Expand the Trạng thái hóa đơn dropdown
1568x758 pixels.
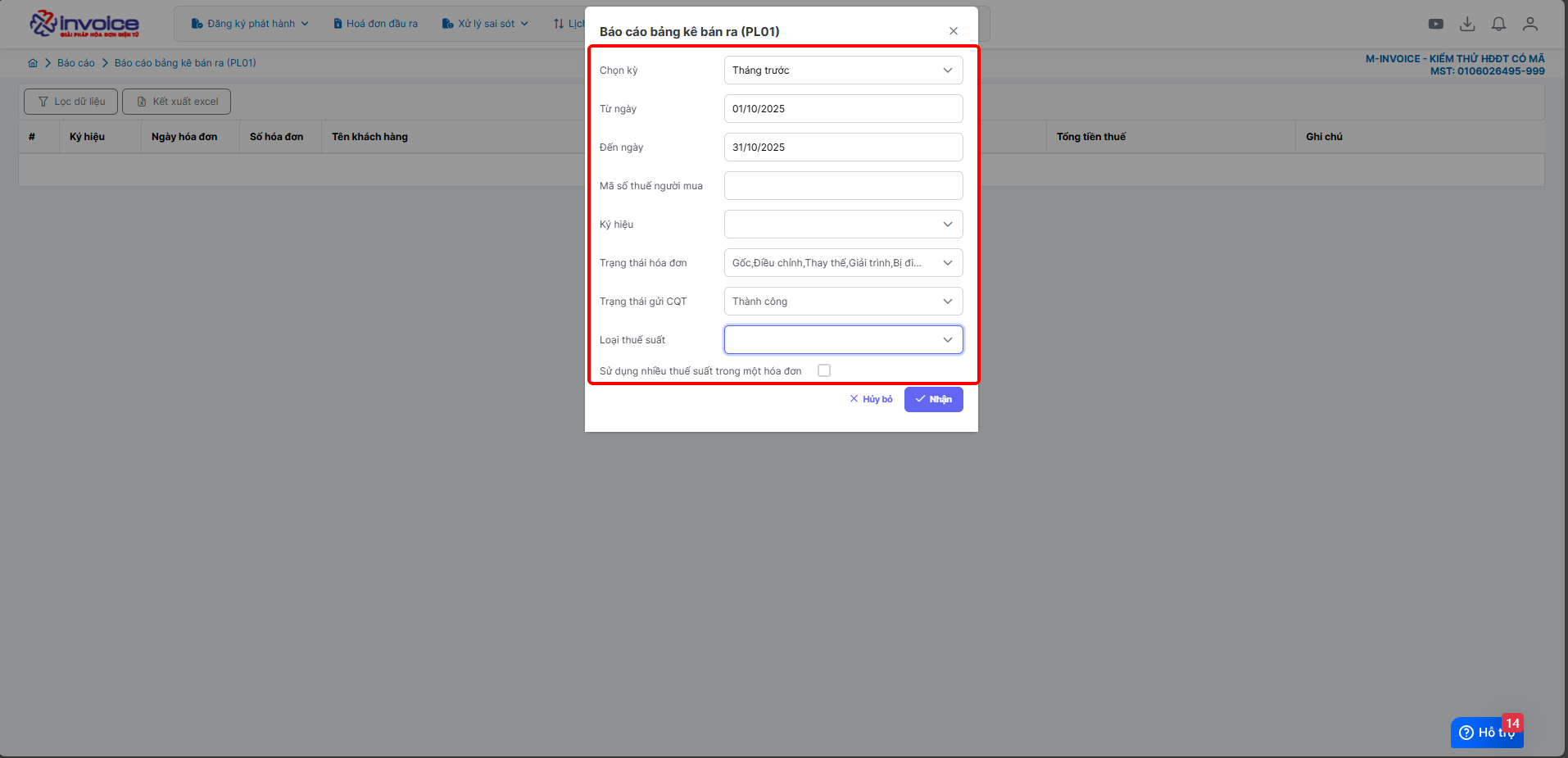(x=843, y=263)
